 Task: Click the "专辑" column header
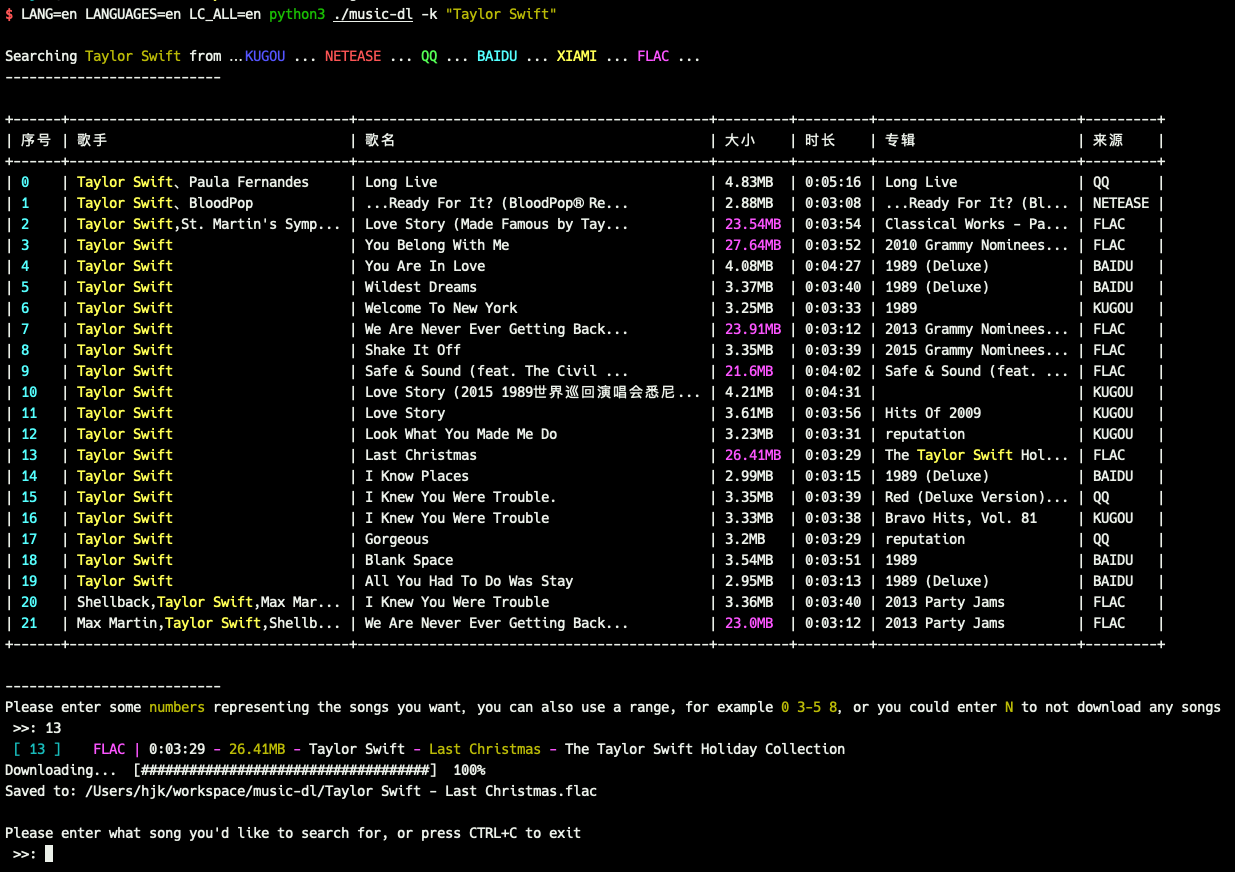point(900,140)
